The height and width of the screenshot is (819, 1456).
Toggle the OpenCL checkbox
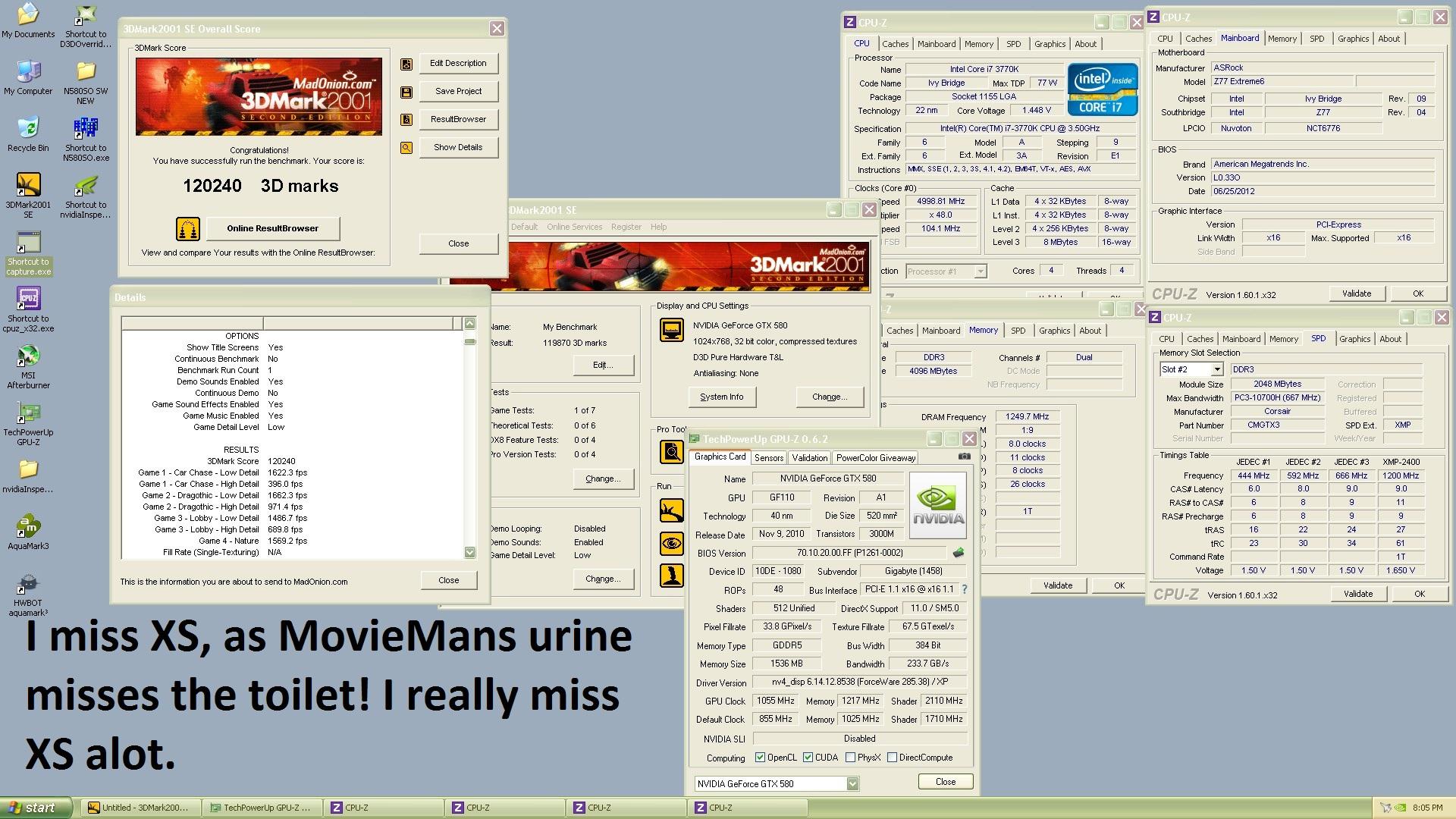[760, 758]
